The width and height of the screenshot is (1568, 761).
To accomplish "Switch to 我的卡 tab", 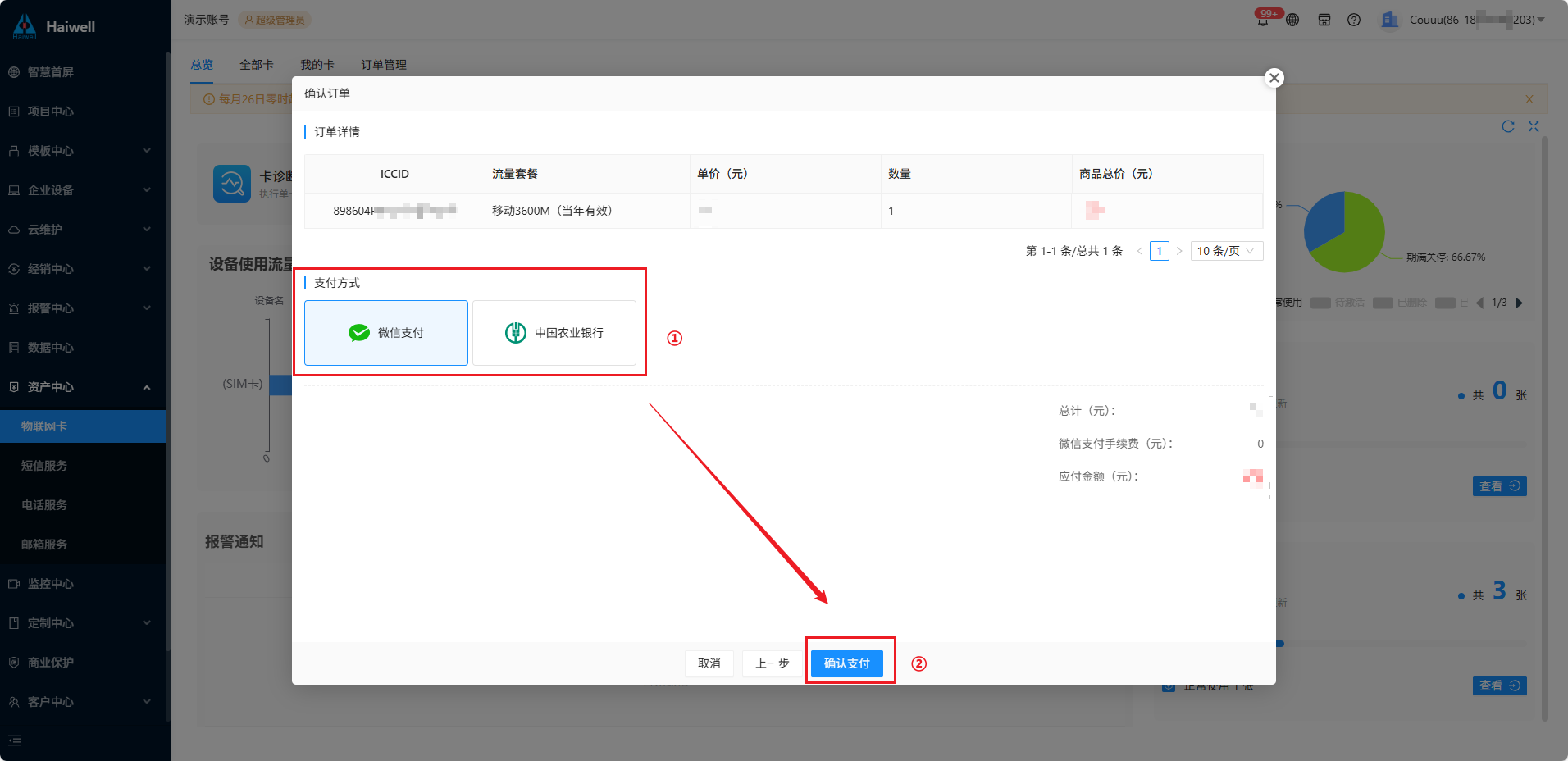I will (317, 65).
